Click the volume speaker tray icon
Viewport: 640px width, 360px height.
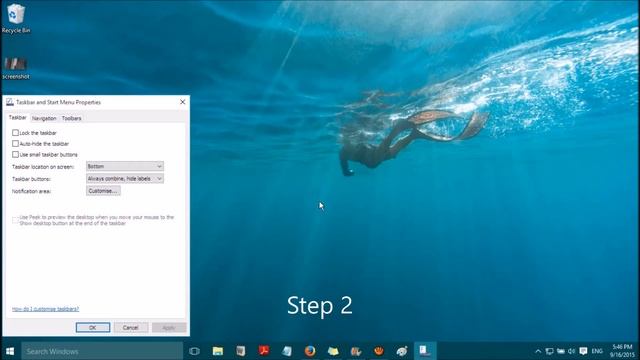click(x=571, y=351)
